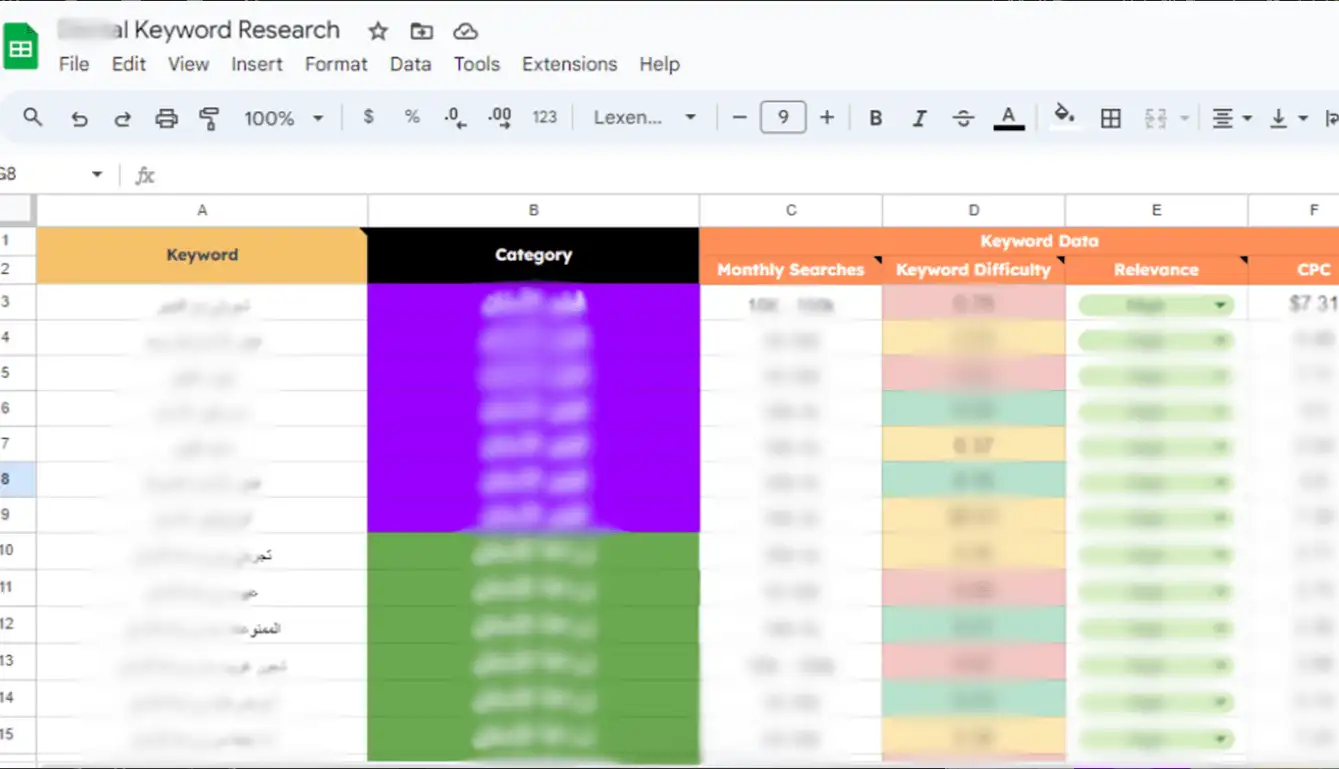Decrease decimal places
Image resolution: width=1339 pixels, height=769 pixels.
point(455,118)
